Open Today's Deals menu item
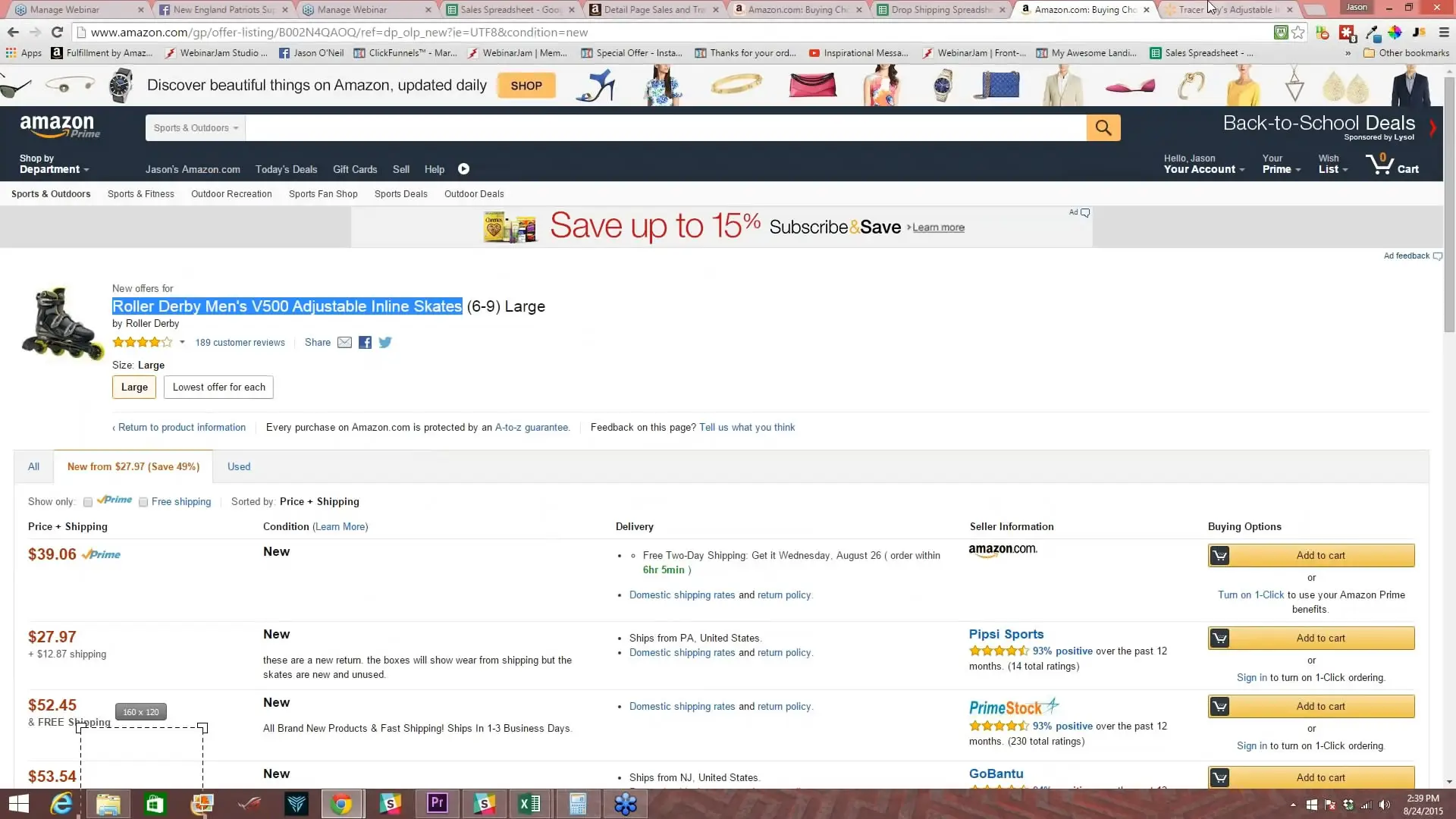This screenshot has height=819, width=1456. click(286, 170)
